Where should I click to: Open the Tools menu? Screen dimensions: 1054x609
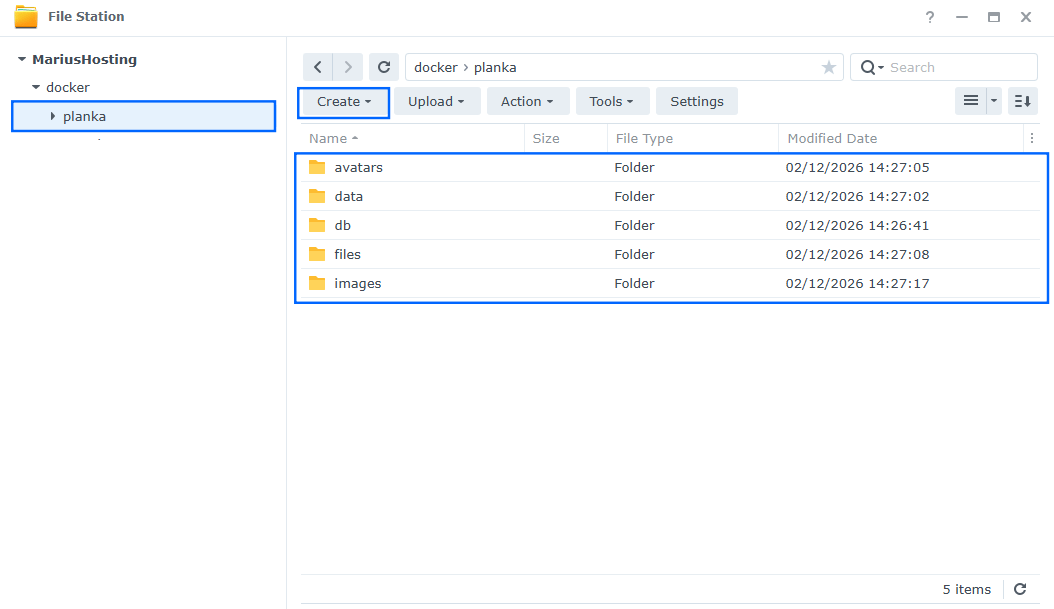pyautogui.click(x=612, y=101)
